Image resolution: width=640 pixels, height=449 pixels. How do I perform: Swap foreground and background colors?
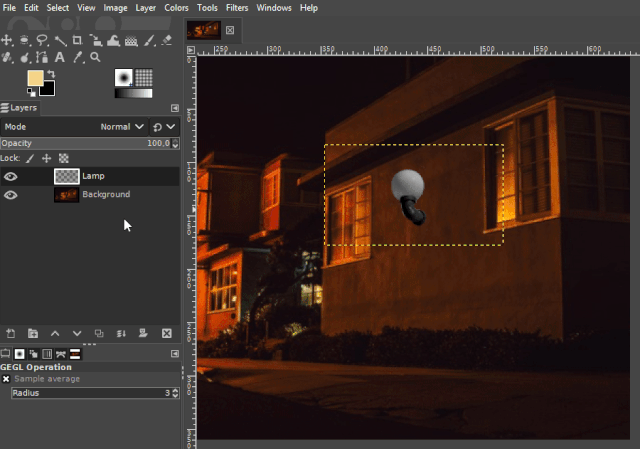51,73
